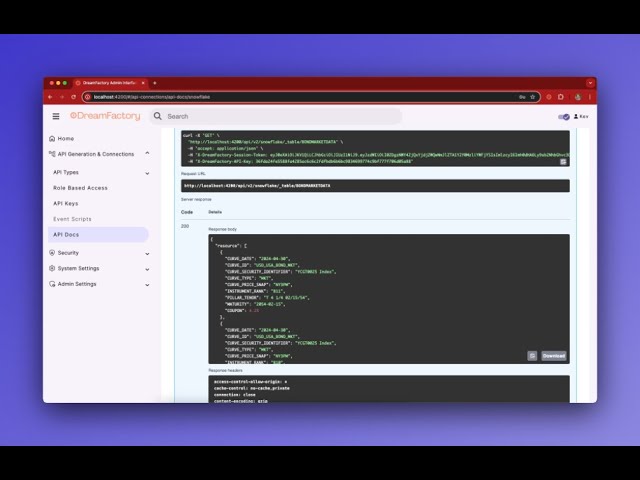This screenshot has width=640, height=480.
Task: Click the 200 response code
Action: (x=185, y=226)
